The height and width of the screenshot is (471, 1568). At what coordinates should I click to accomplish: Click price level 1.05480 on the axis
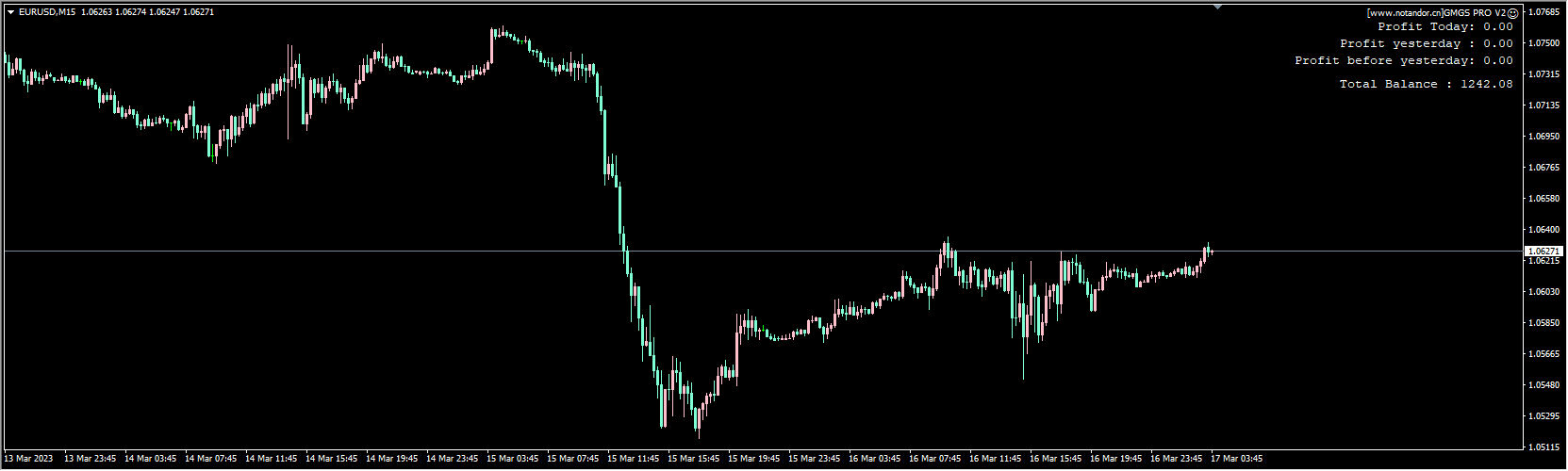1543,385
